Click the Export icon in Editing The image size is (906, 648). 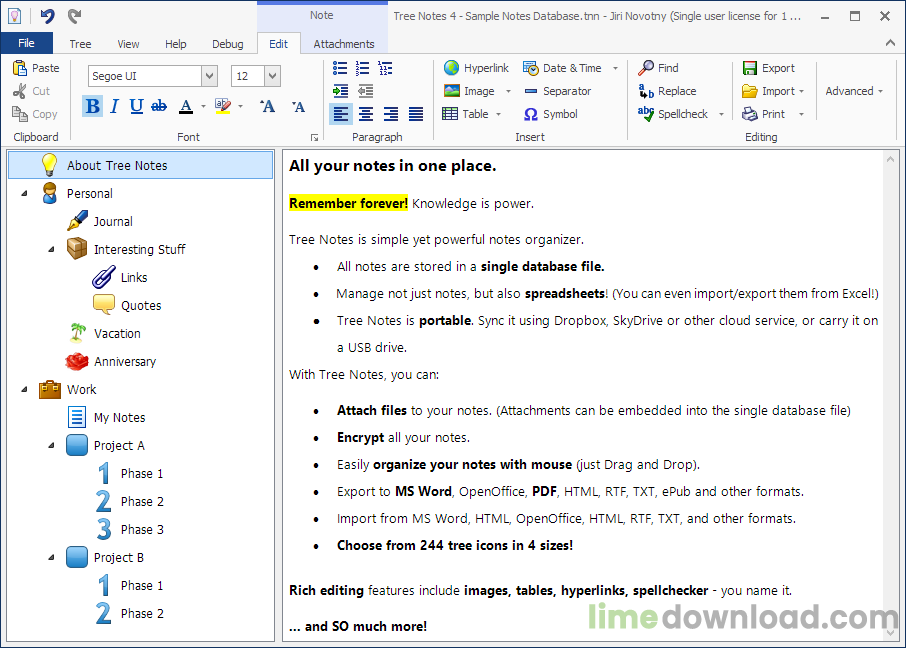[750, 68]
